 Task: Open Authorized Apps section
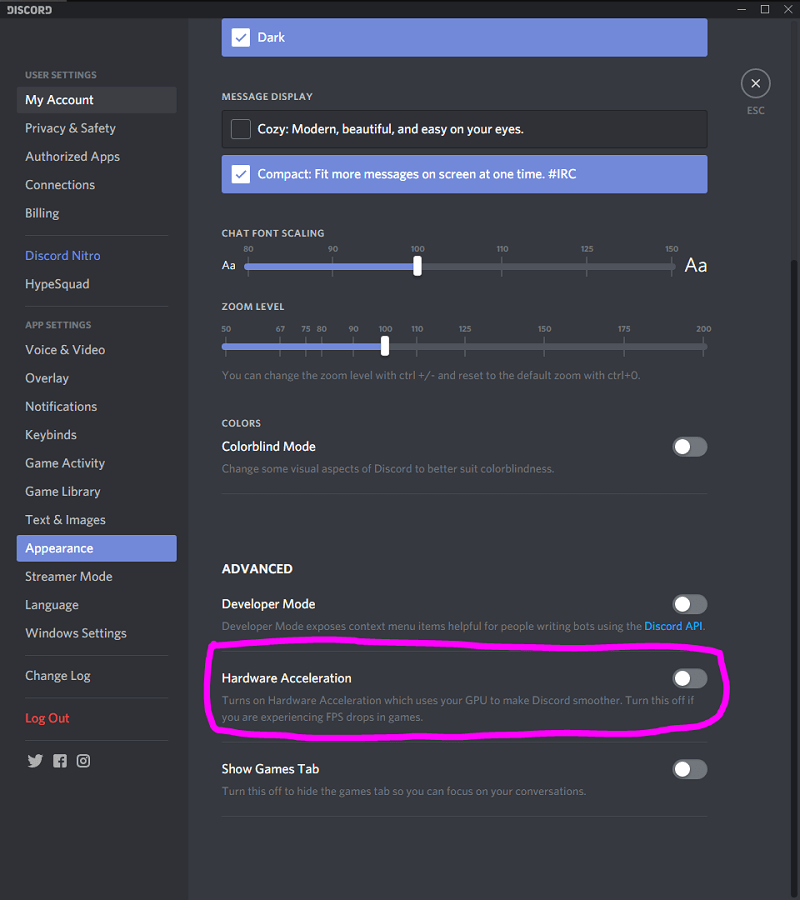pos(96,157)
